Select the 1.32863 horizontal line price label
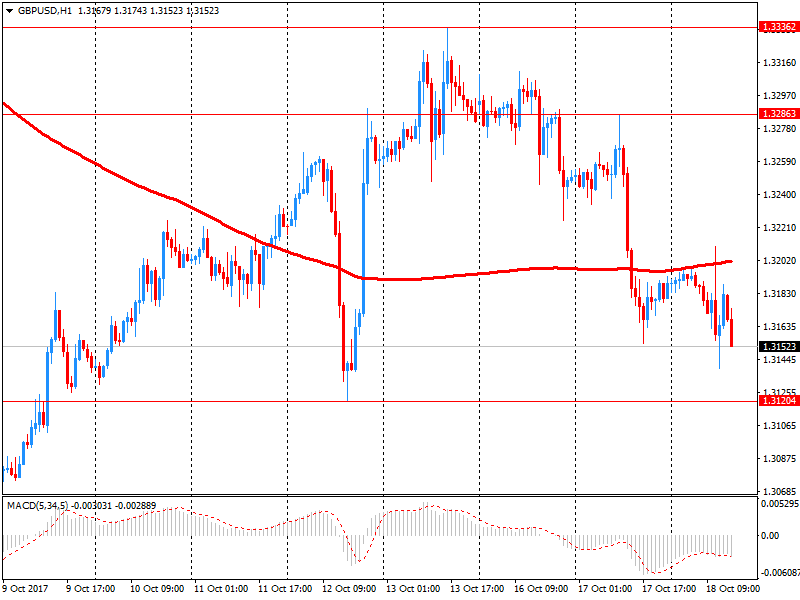 point(779,113)
